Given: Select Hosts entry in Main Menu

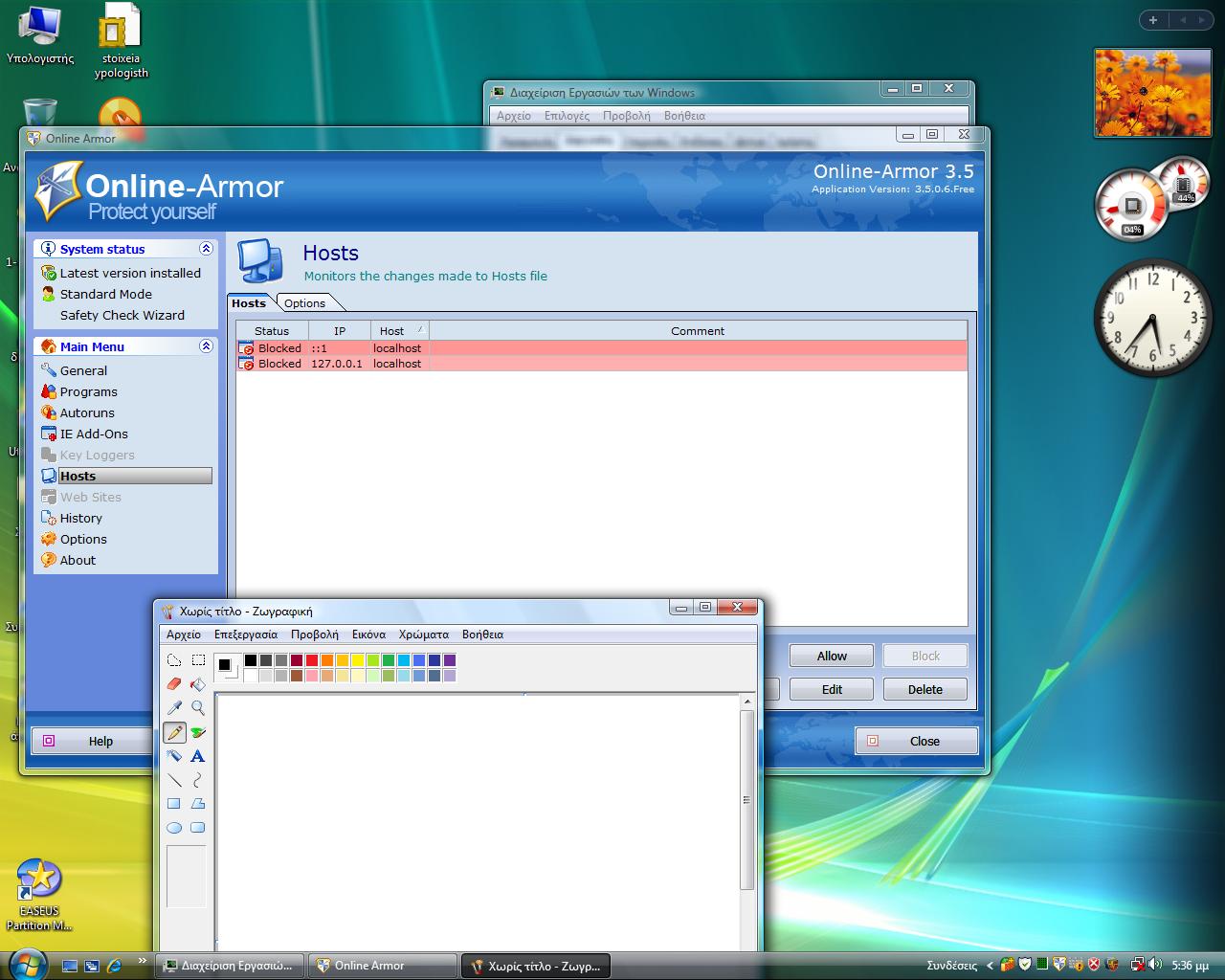Looking at the screenshot, I should coord(125,476).
